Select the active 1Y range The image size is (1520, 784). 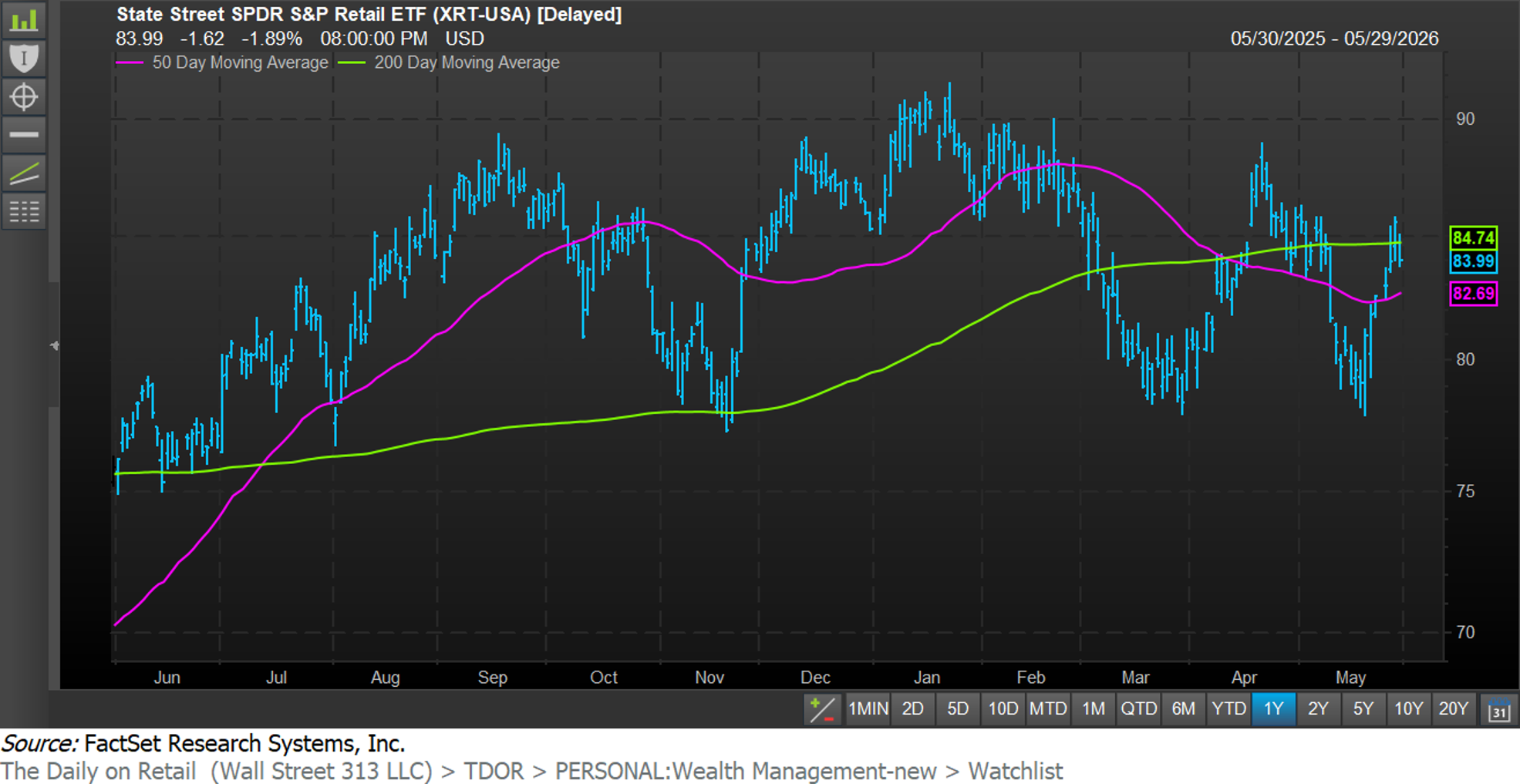point(1273,708)
